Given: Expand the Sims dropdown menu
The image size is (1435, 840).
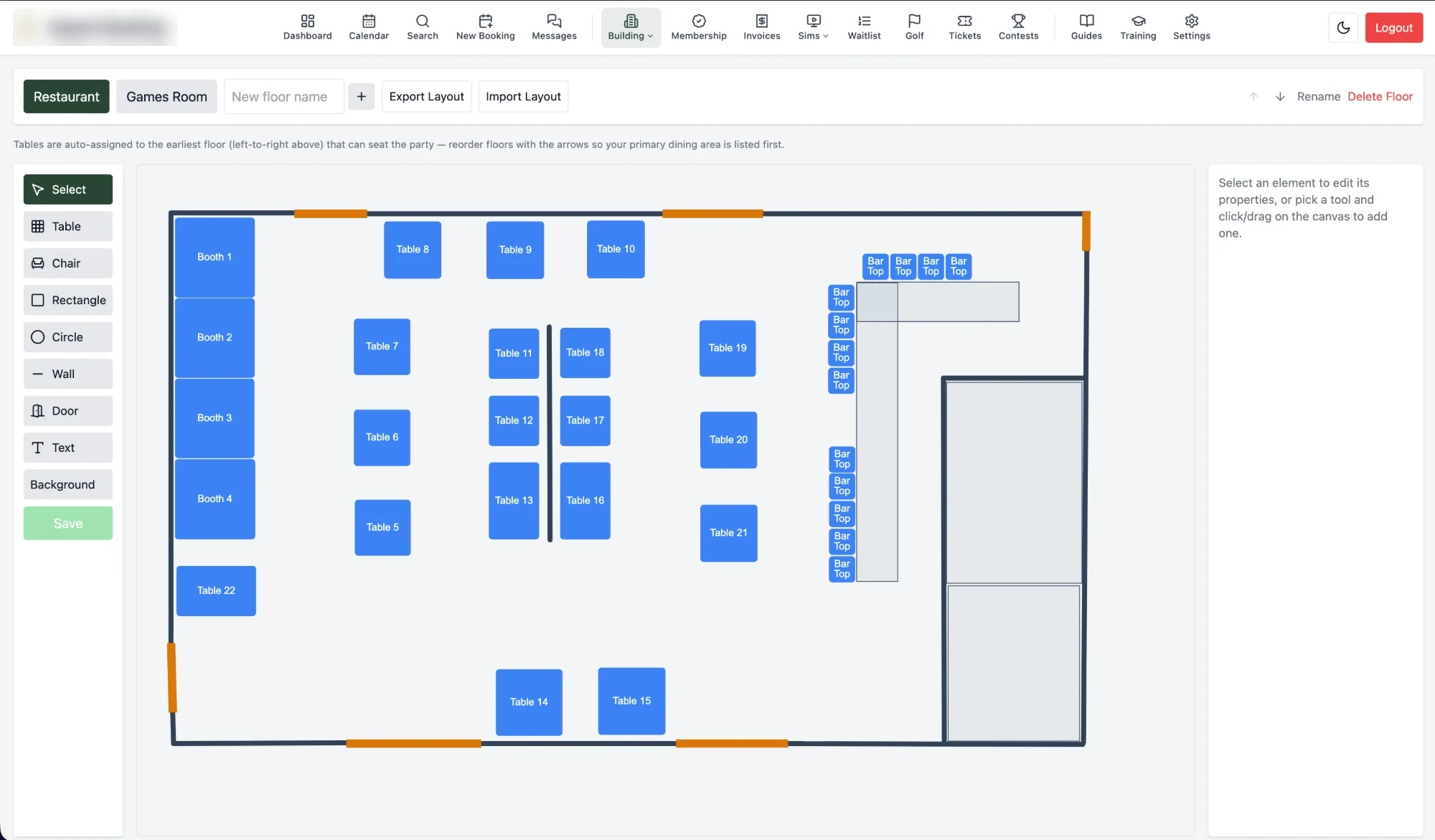Looking at the screenshot, I should tap(813, 27).
